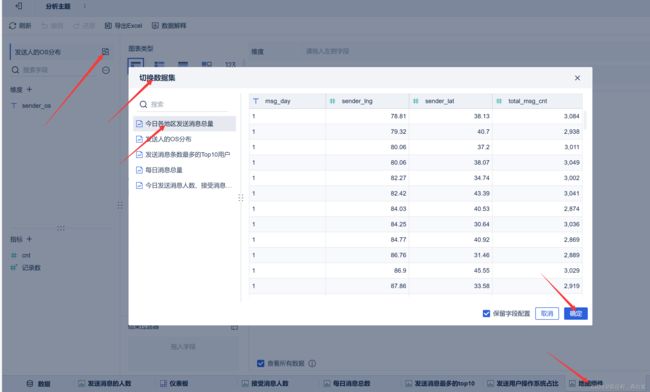
Task: Add a metric with the 指标 plus icon
Action: click(x=29, y=239)
